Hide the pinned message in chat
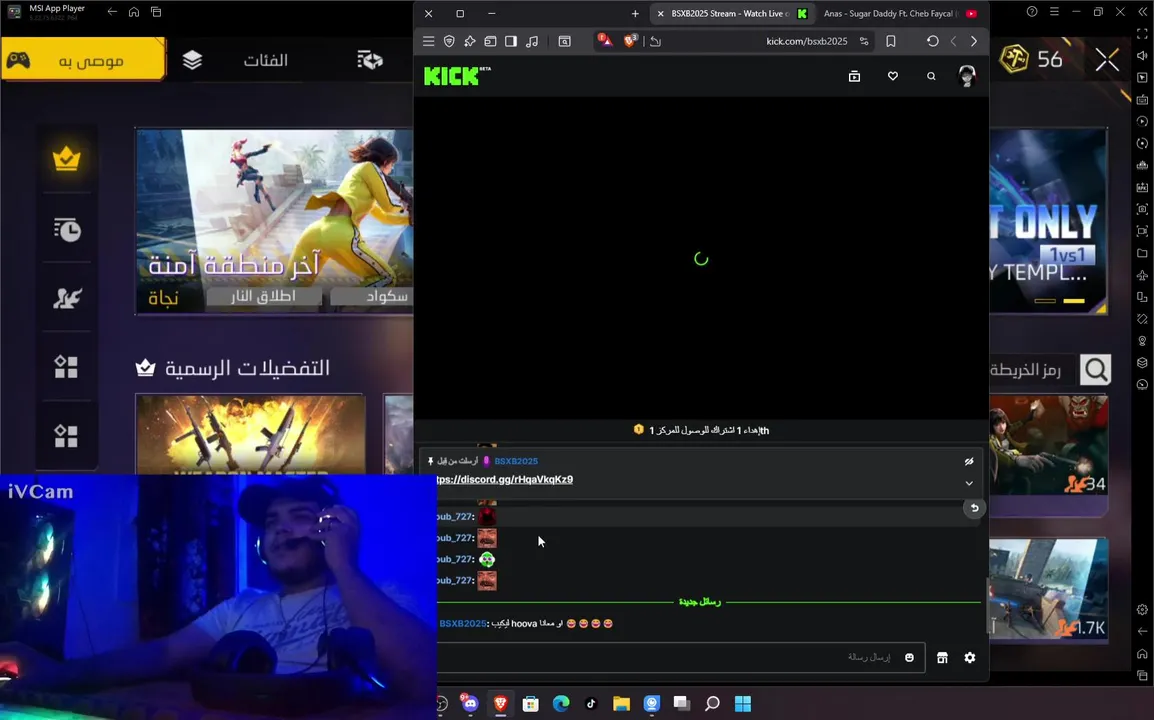1154x720 pixels. click(969, 462)
